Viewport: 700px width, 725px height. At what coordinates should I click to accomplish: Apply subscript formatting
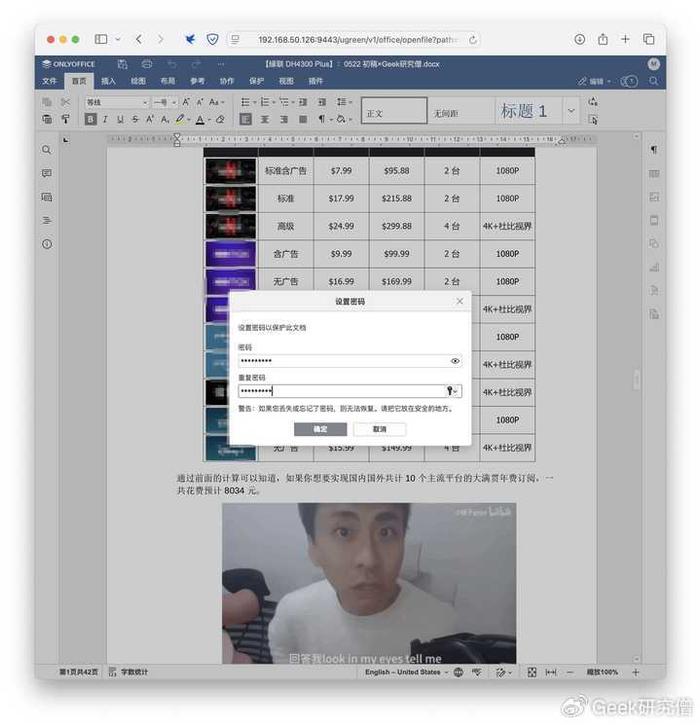(x=165, y=119)
